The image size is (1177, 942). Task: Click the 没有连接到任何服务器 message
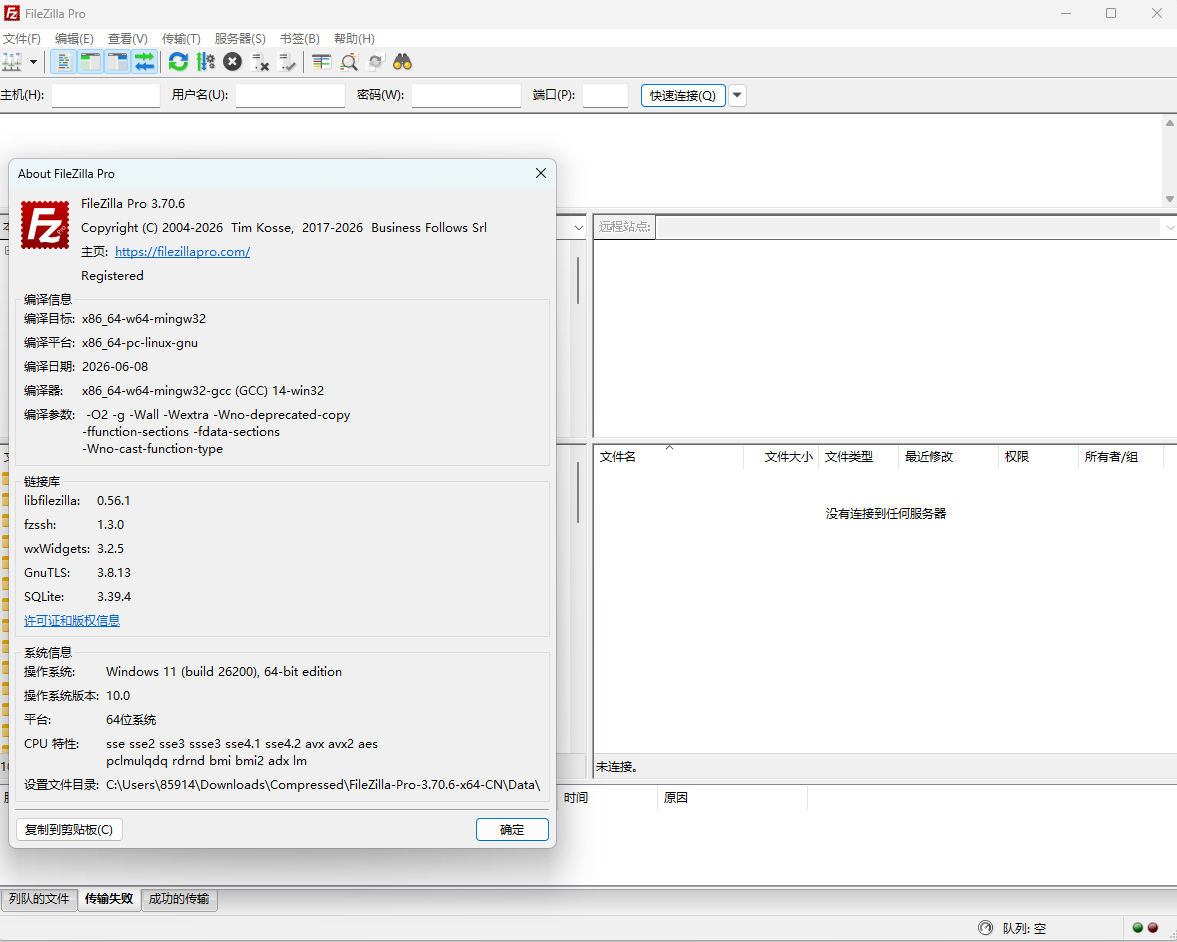click(886, 514)
